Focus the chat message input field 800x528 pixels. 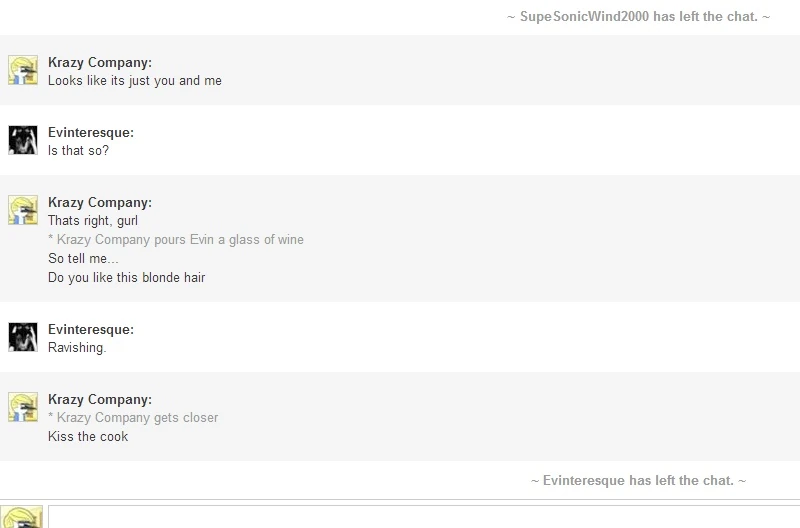click(420, 517)
